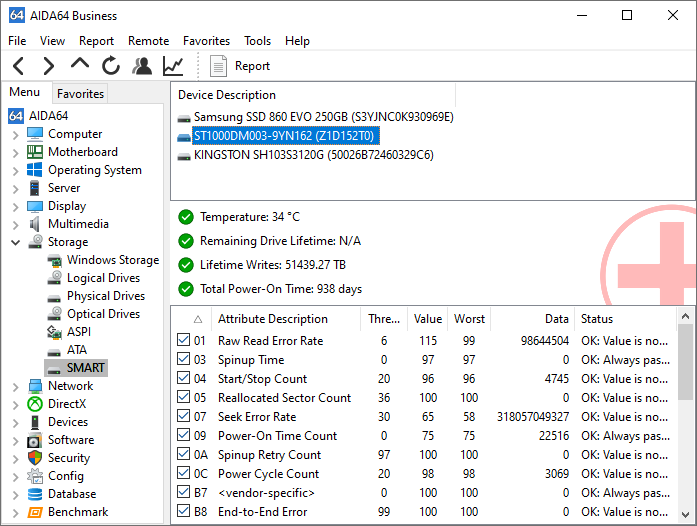Open the Tools menu

[x=257, y=41]
